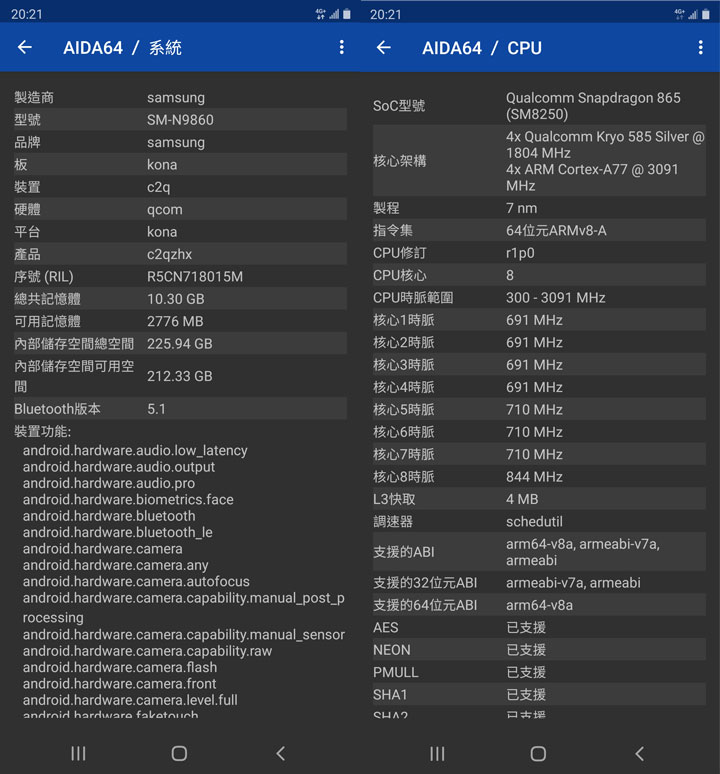Select android.hardware.camera.front entry

point(119,683)
